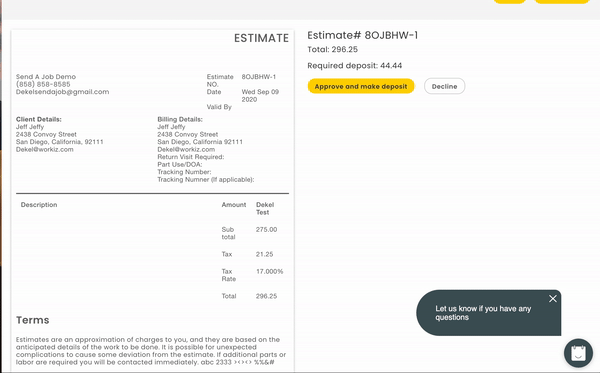Click the subtotal value 275.00
Screen dimensions: 600x373
tap(266, 230)
